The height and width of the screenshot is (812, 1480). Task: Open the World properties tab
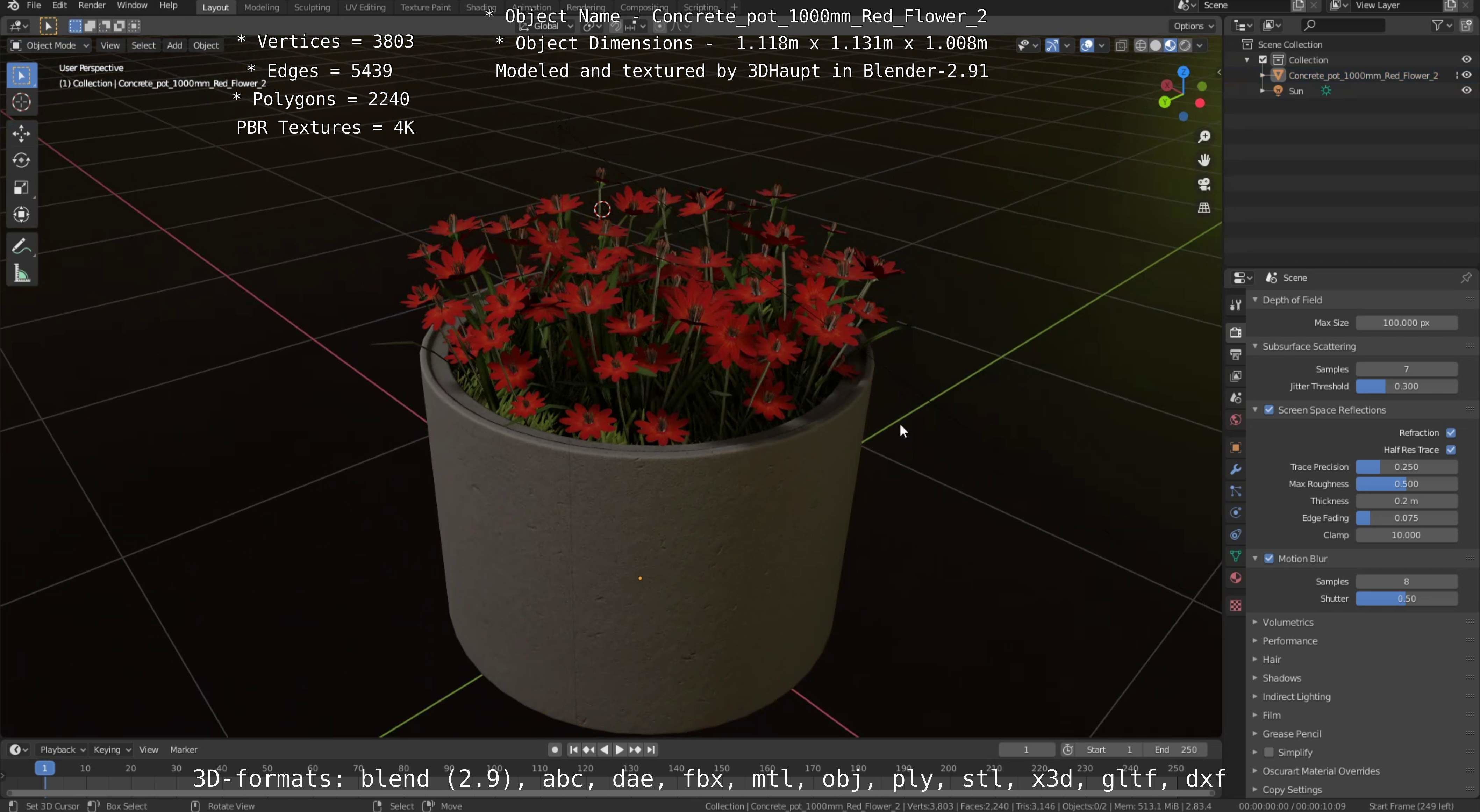coord(1236,420)
